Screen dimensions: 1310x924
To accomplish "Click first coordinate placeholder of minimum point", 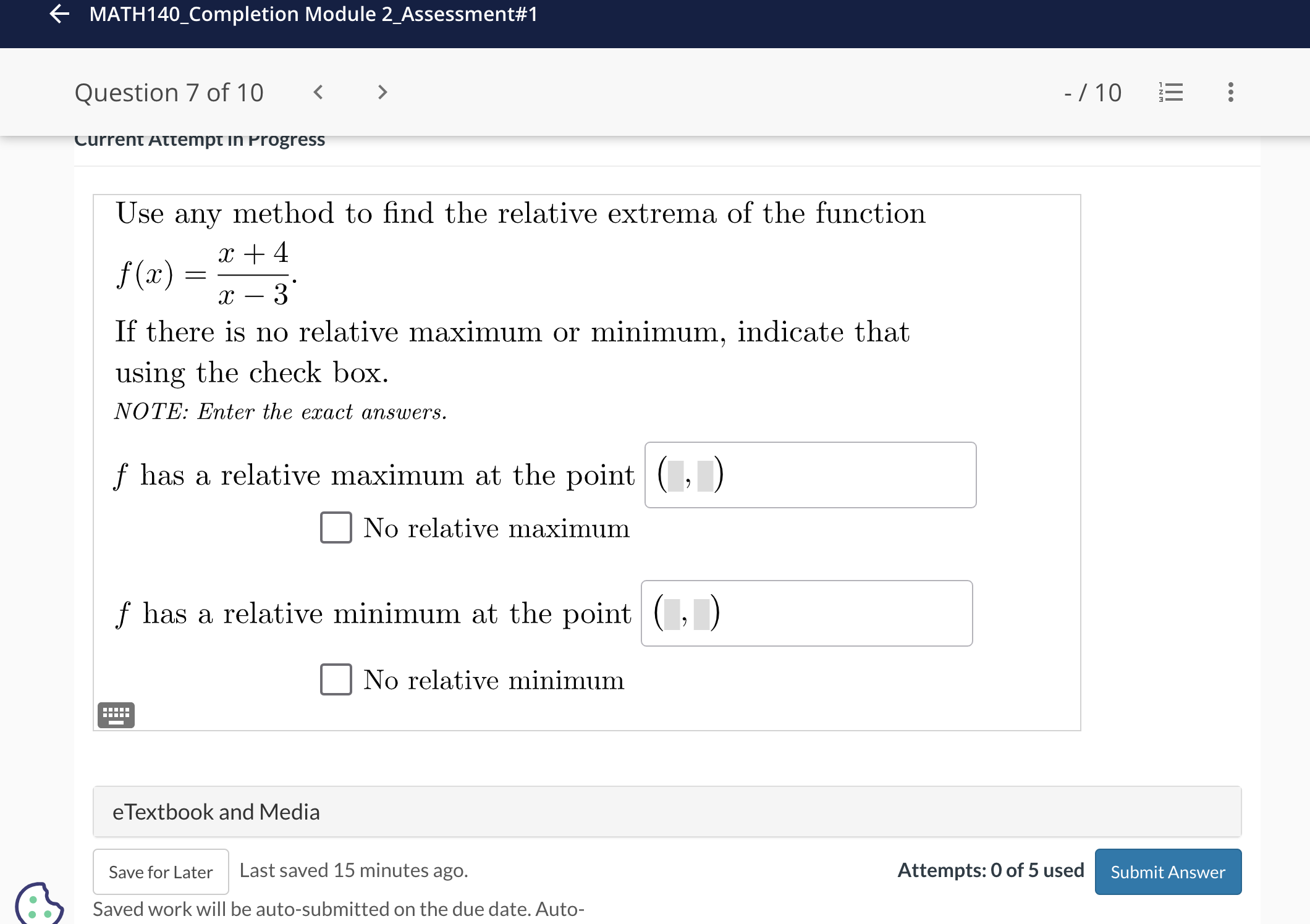I will click(x=672, y=614).
